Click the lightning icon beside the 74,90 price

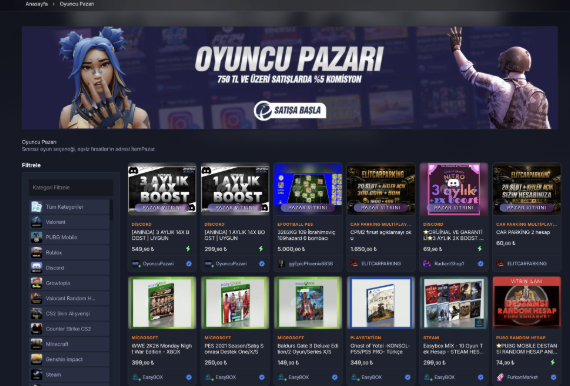553,362
